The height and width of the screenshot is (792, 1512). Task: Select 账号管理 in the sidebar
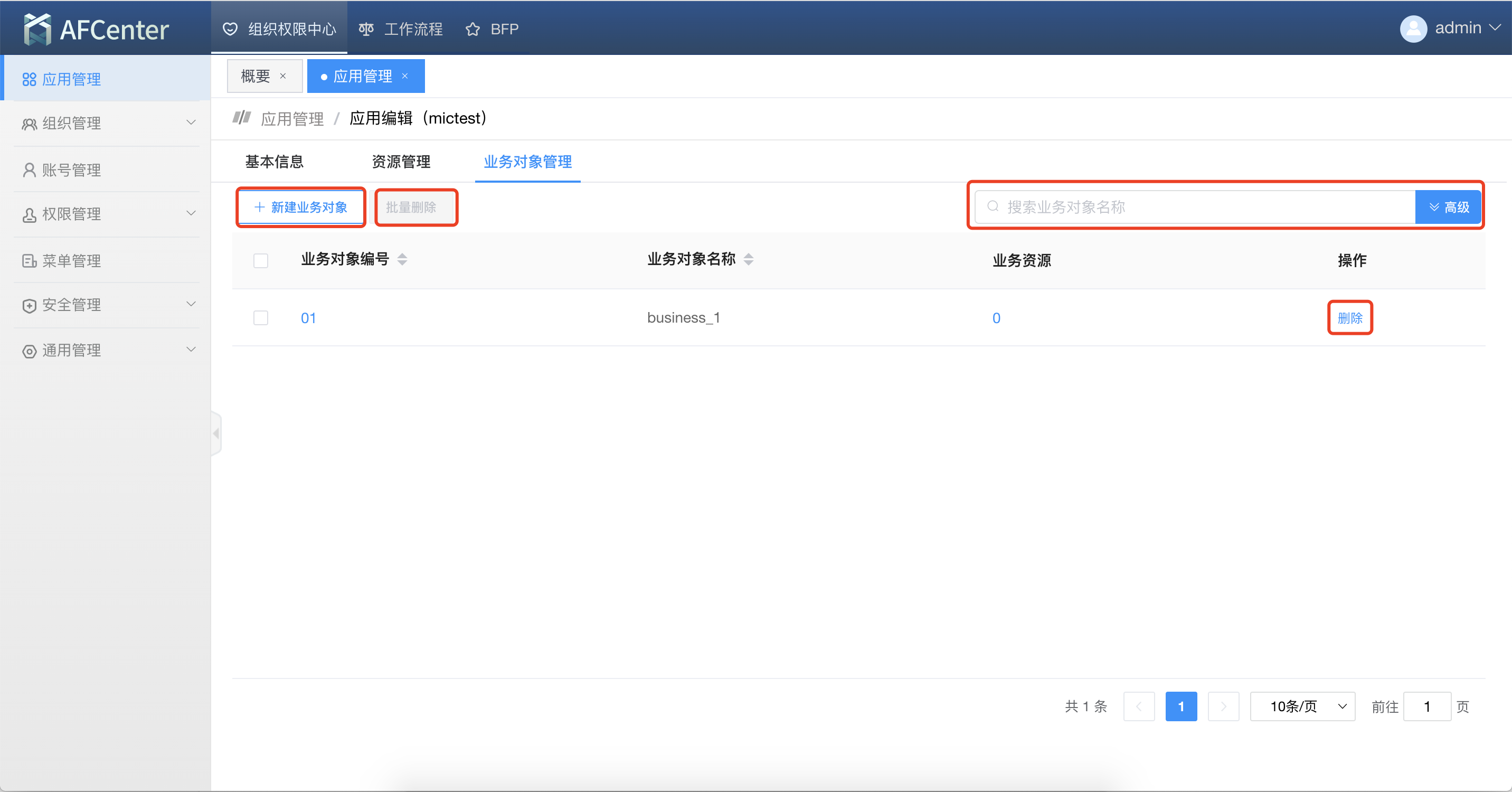click(106, 169)
